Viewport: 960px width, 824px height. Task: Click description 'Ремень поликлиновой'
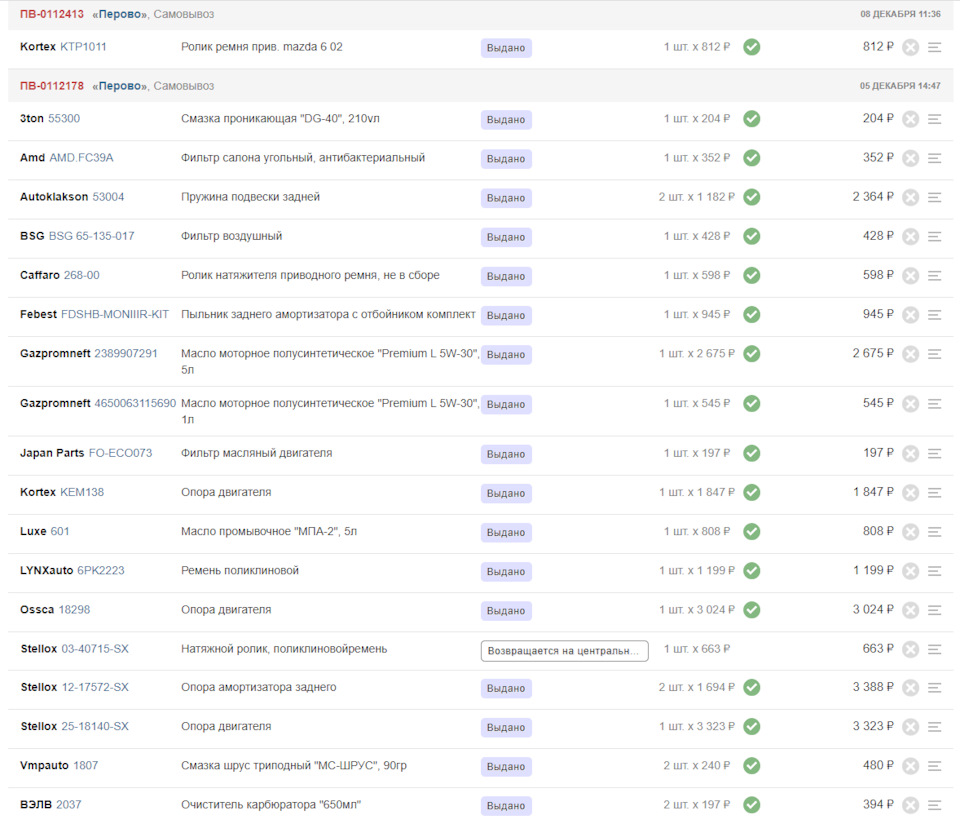click(x=240, y=570)
